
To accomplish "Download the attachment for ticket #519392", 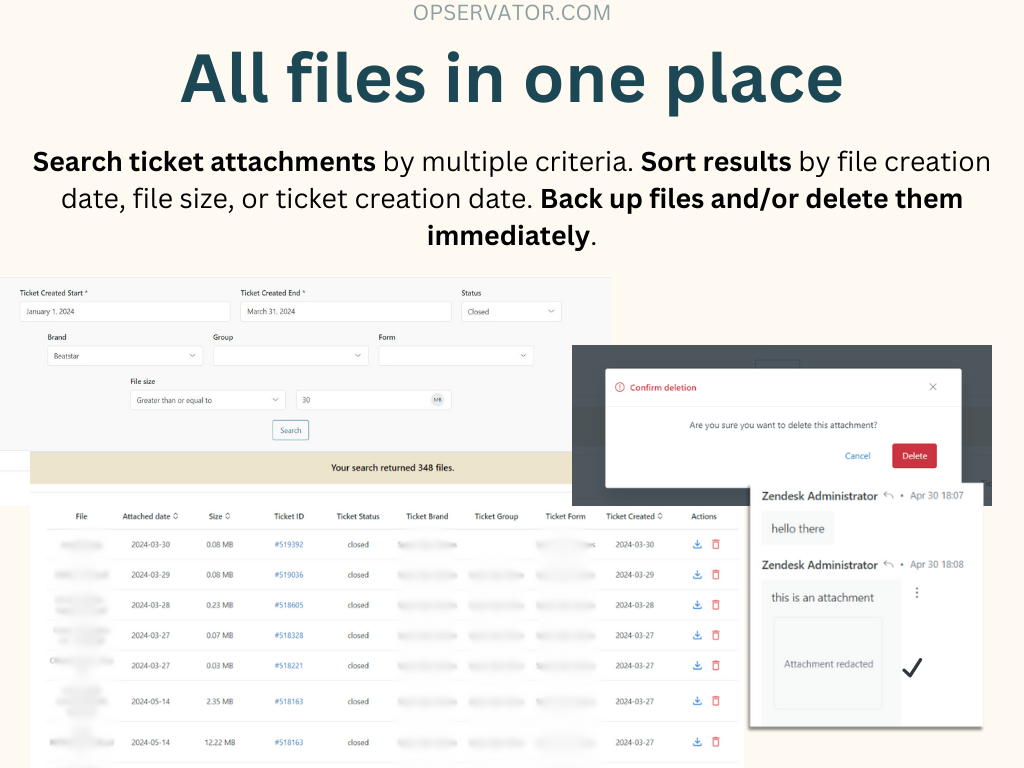I will (697, 545).
